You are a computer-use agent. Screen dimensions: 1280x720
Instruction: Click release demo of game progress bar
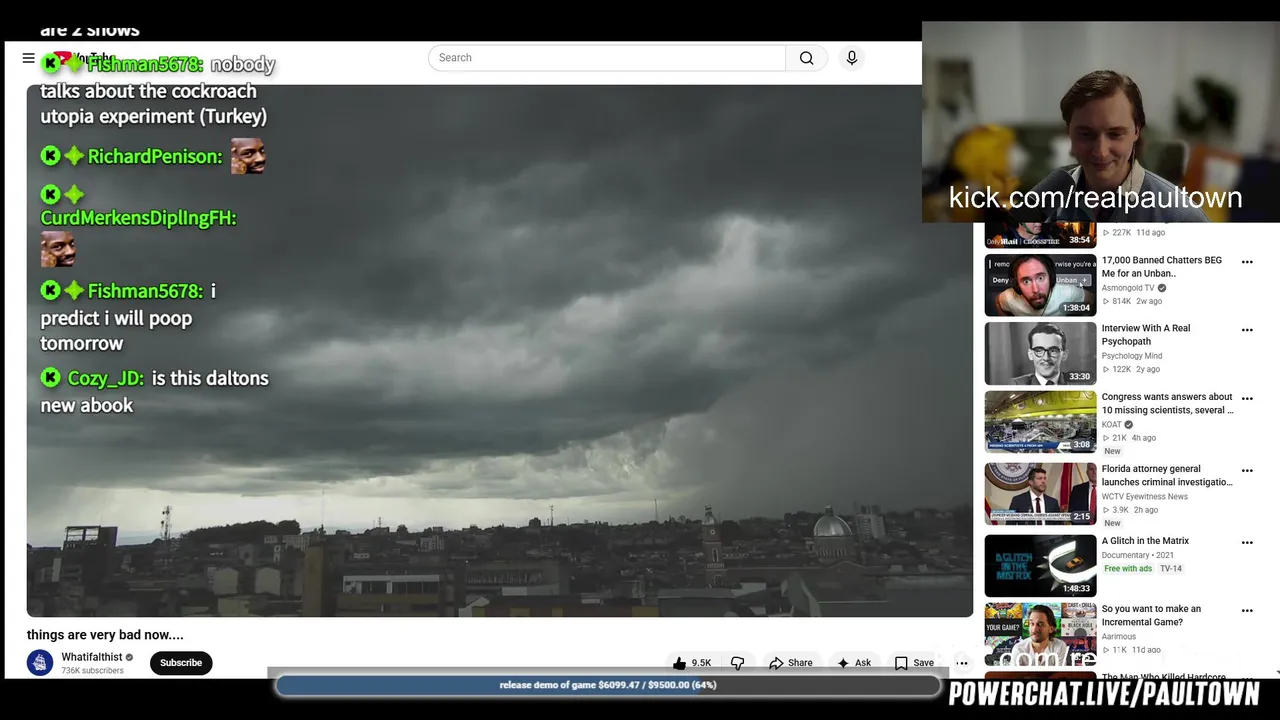coord(608,685)
